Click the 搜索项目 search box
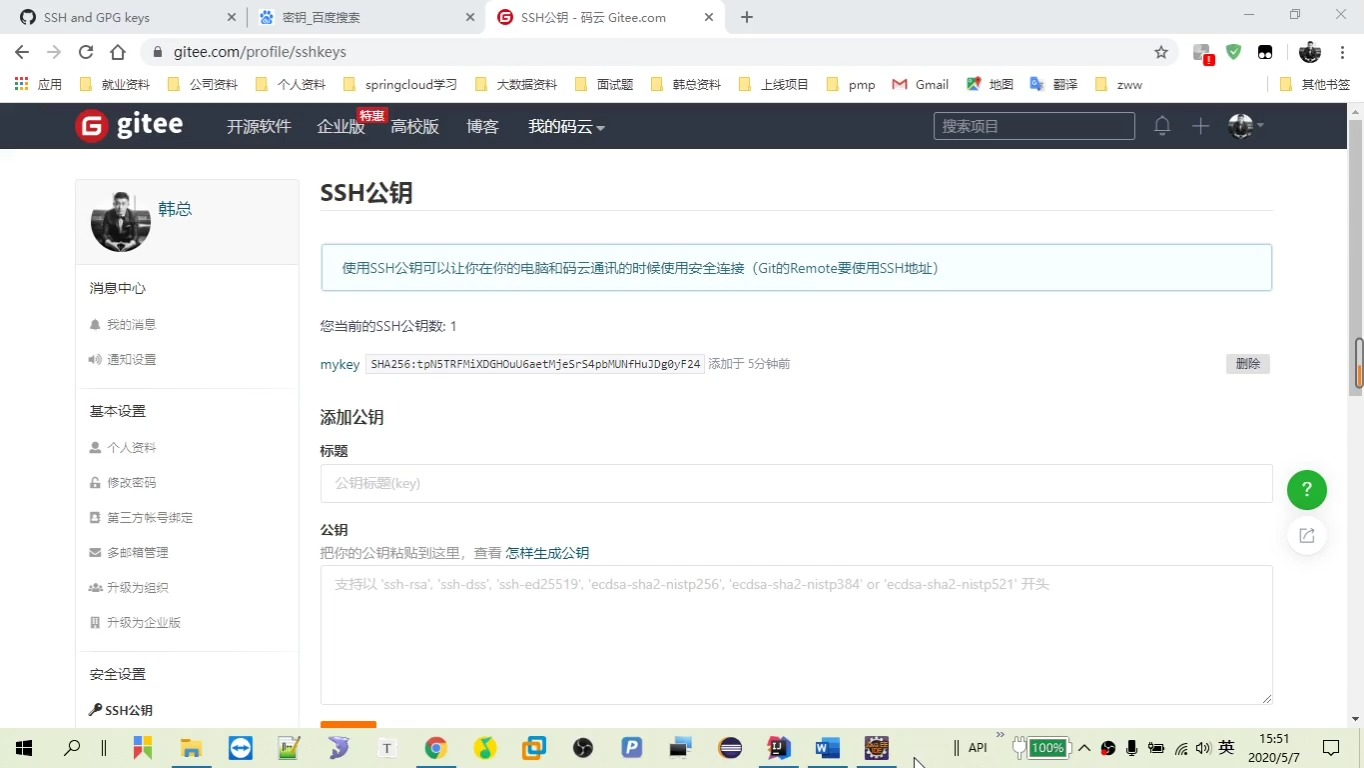This screenshot has width=1364, height=768. (1034, 126)
